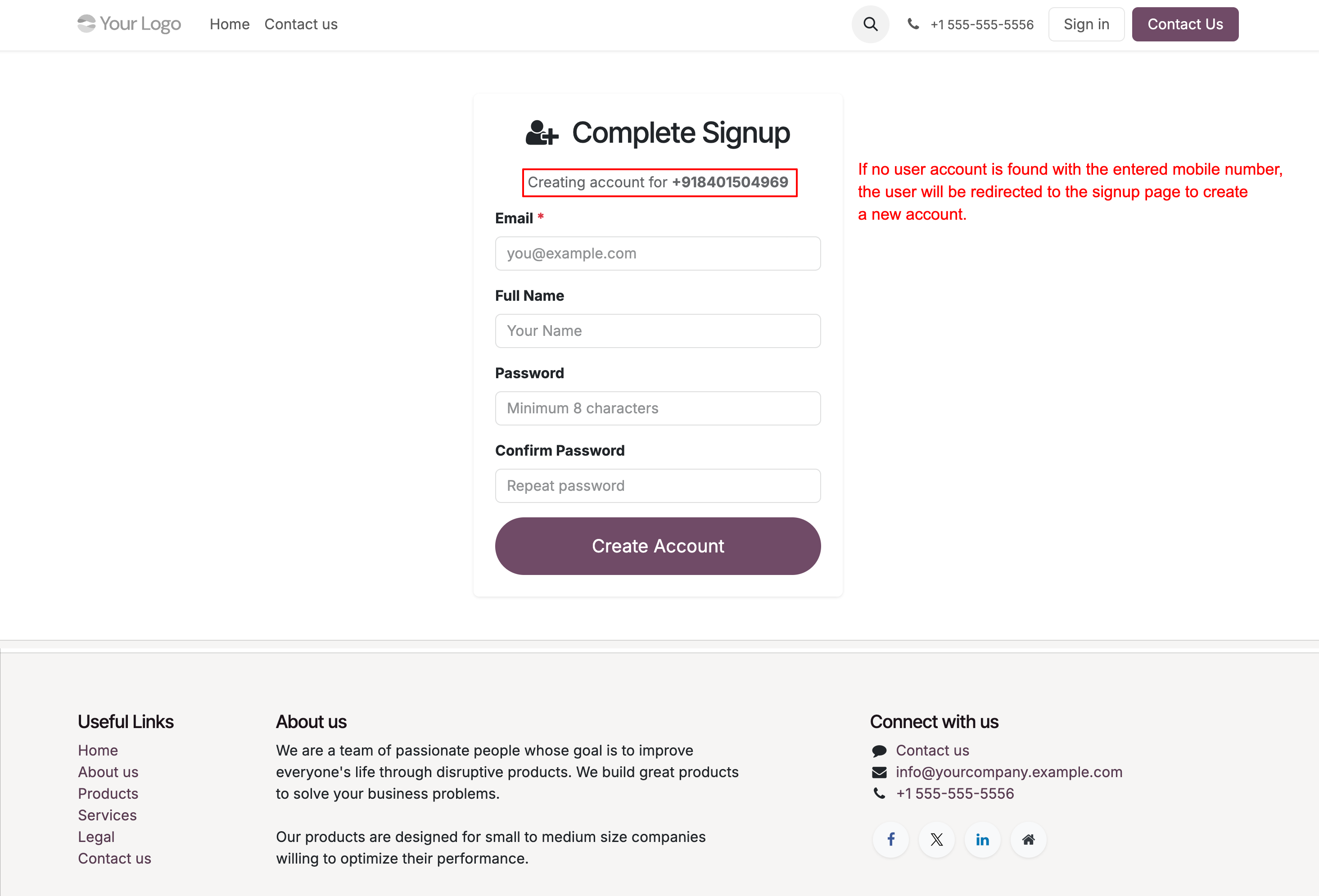The image size is (1319, 896).
Task: Click the home icon in footer
Action: [1028, 839]
